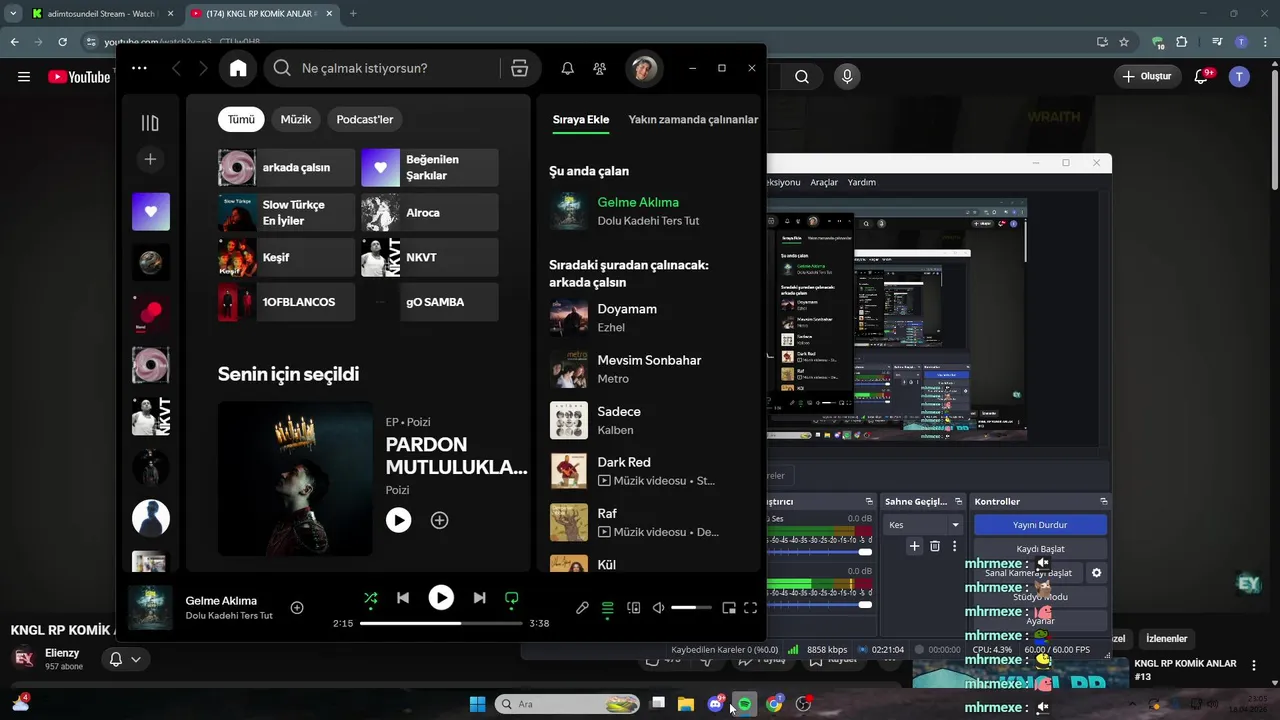The height and width of the screenshot is (720, 1280).
Task: Open YouTube notifications bell
Action: coord(1202,76)
